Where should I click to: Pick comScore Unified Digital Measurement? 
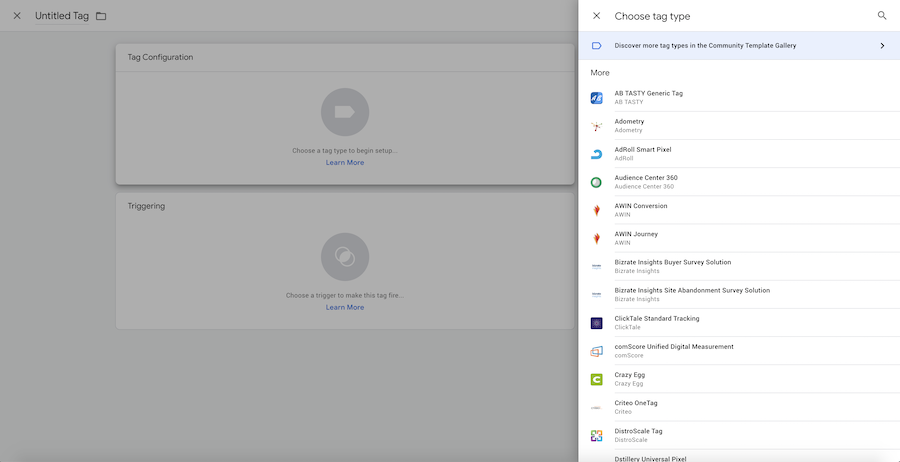(674, 347)
